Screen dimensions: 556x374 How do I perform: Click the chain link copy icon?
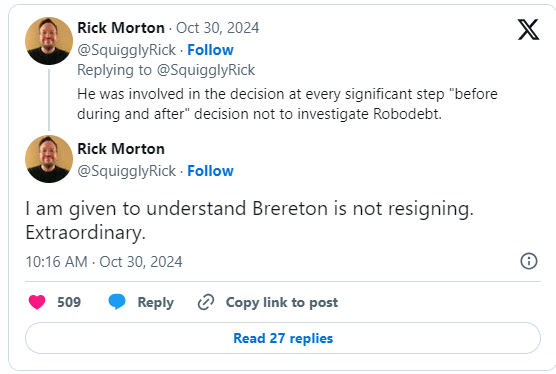[x=206, y=302]
